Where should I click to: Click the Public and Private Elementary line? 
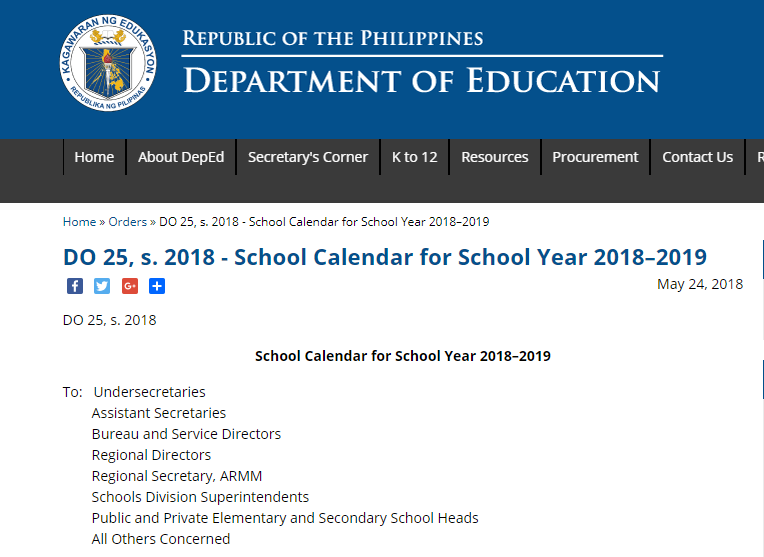(285, 518)
